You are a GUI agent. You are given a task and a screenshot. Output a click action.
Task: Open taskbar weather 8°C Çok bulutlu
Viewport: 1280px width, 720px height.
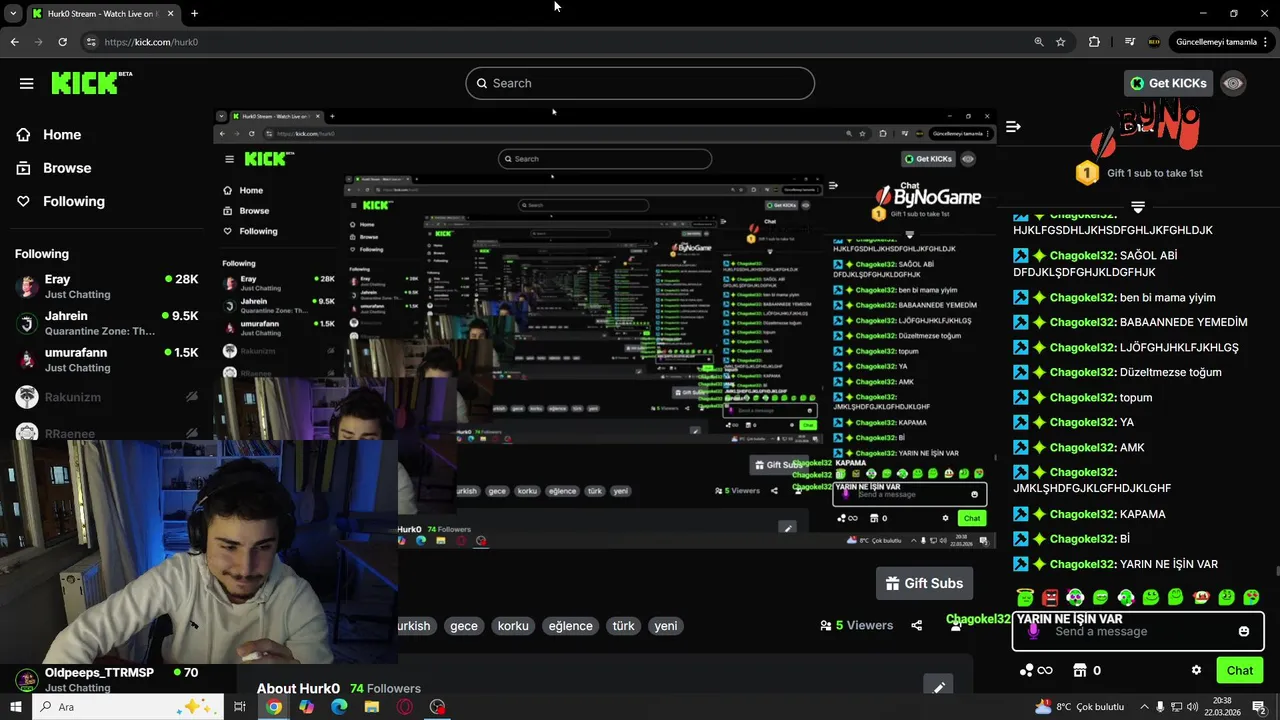[1079, 707]
